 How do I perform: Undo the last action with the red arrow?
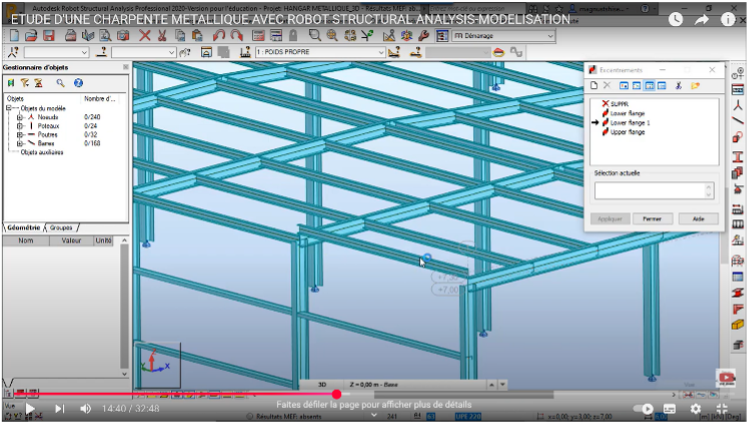(219, 35)
